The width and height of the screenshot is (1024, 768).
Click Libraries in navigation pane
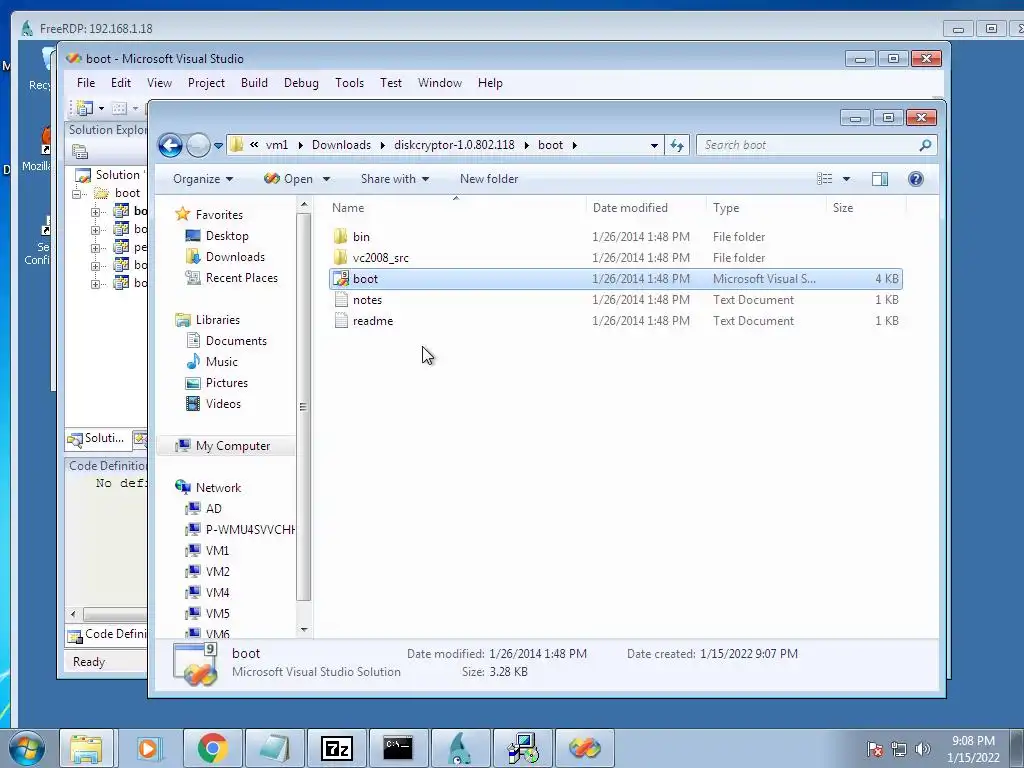(208, 319)
